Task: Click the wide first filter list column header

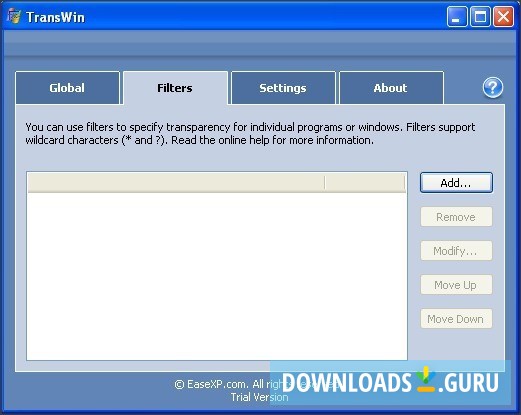Action: (176, 183)
